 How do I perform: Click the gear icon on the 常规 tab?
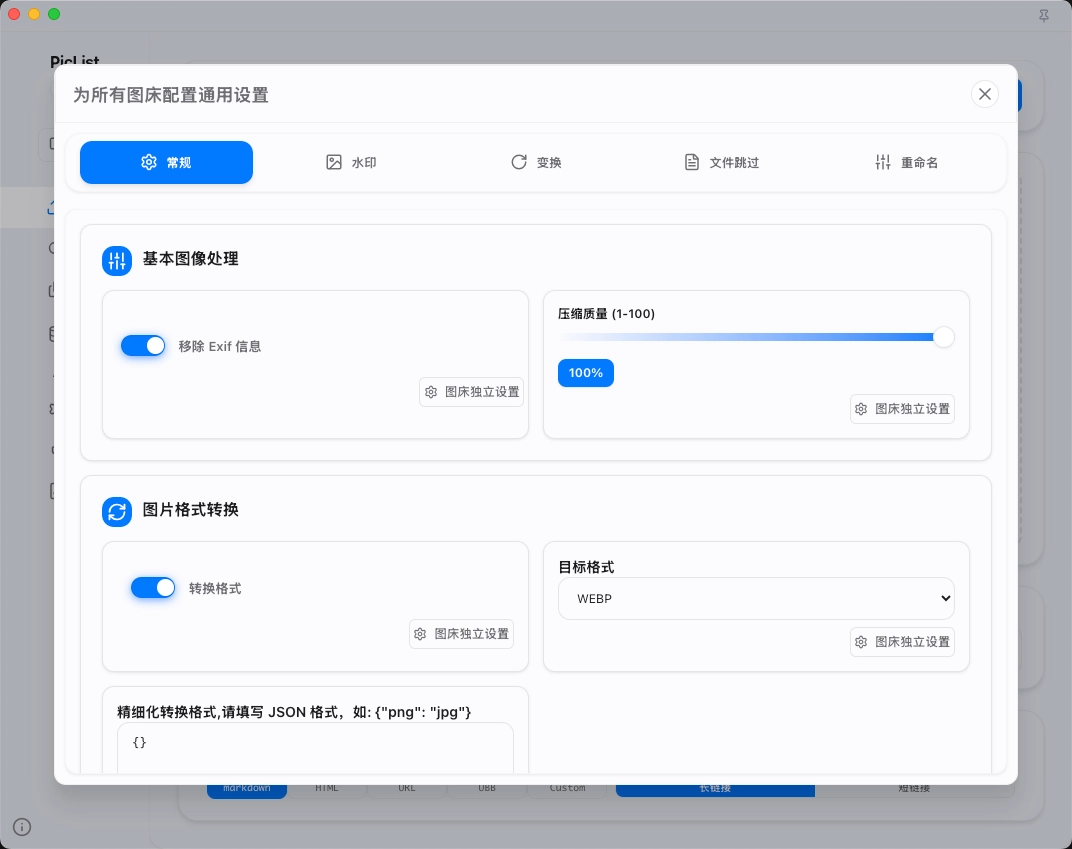149,162
